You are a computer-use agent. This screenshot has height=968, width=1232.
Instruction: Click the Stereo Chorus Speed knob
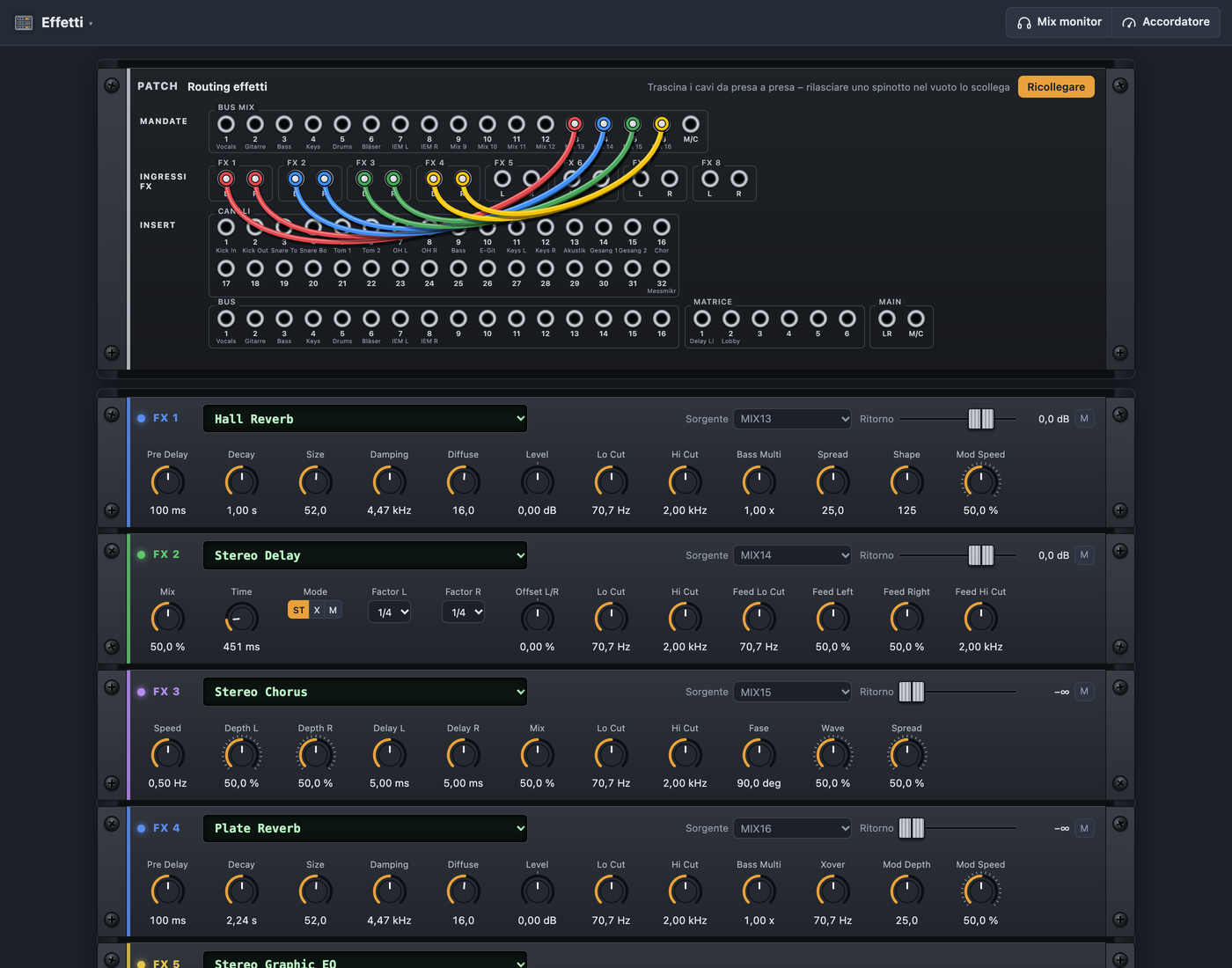[x=167, y=754]
